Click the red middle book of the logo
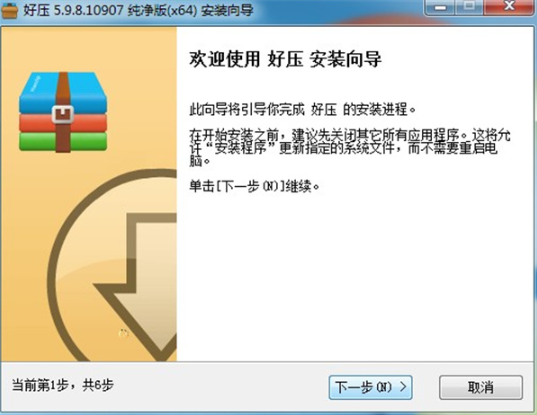 point(63,123)
